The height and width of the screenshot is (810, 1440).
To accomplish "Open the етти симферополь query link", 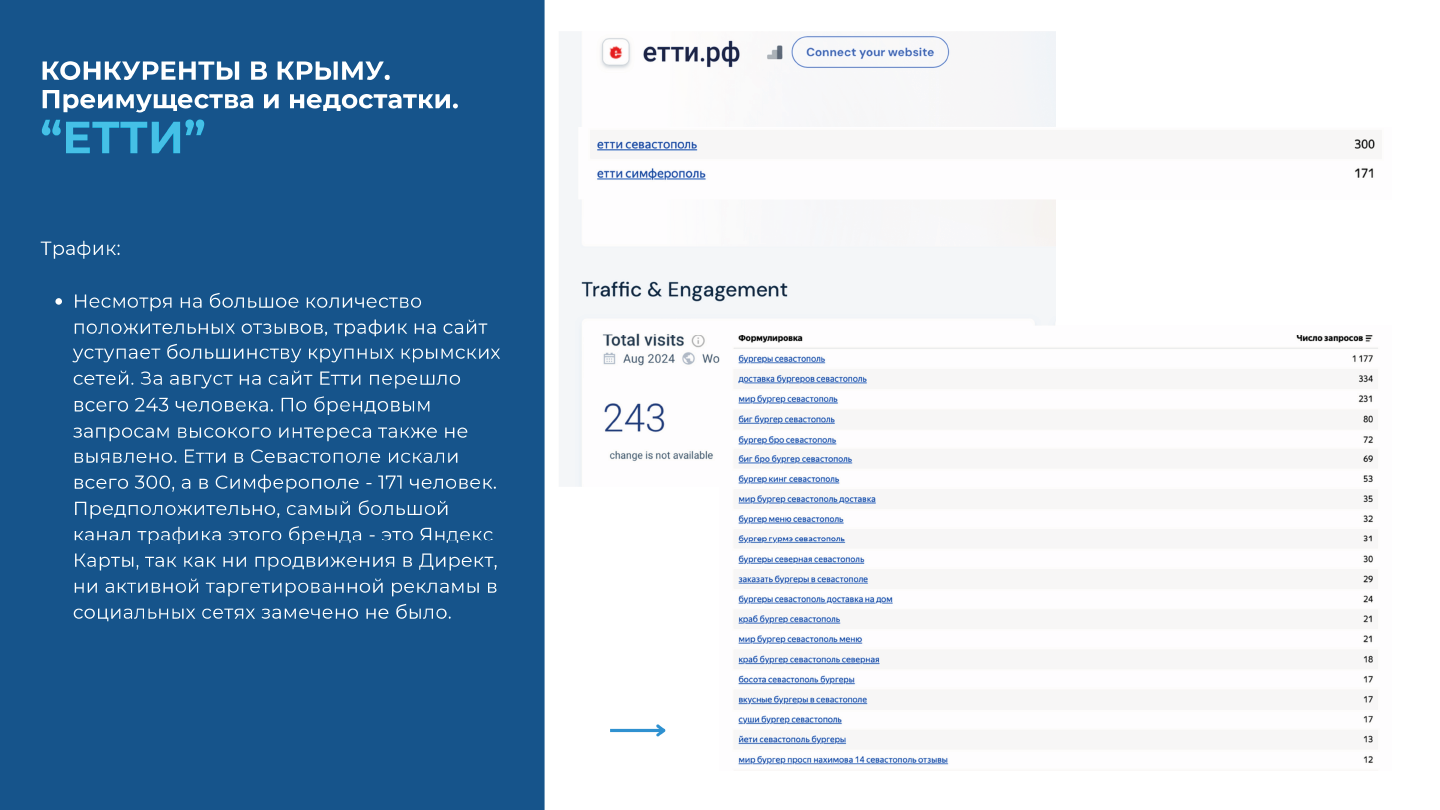I will [x=650, y=174].
